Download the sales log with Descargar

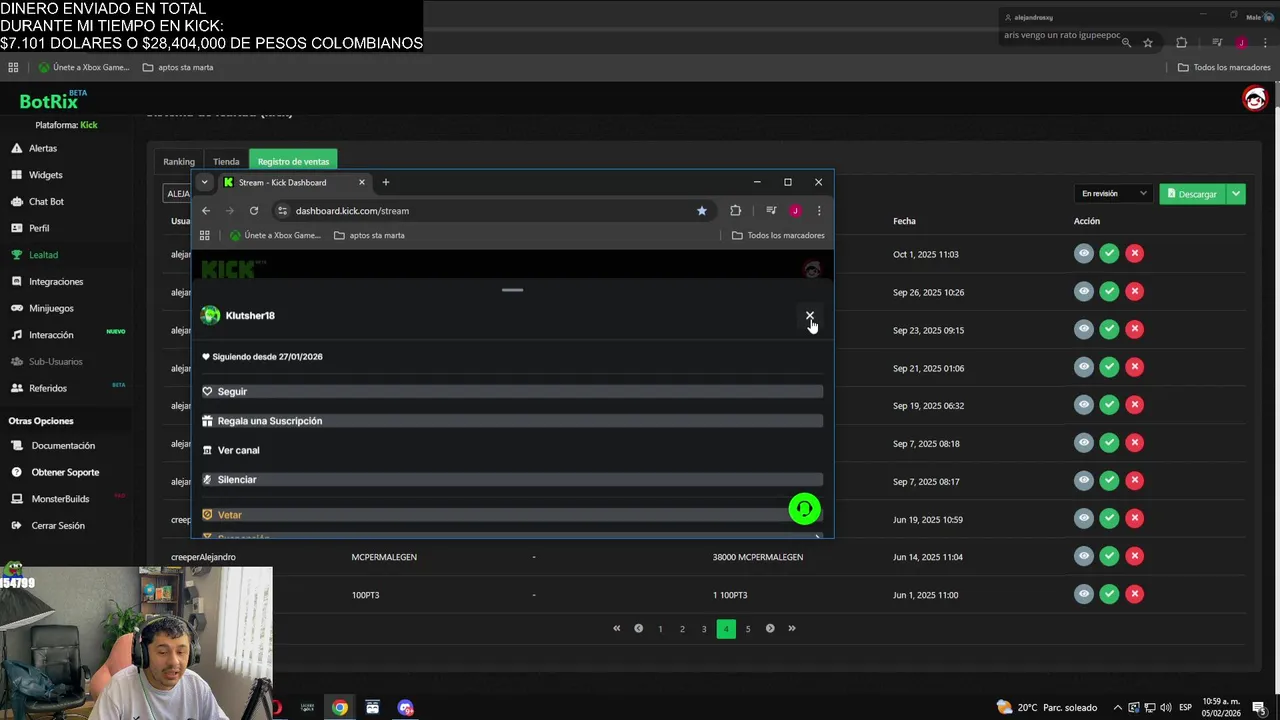(1192, 194)
